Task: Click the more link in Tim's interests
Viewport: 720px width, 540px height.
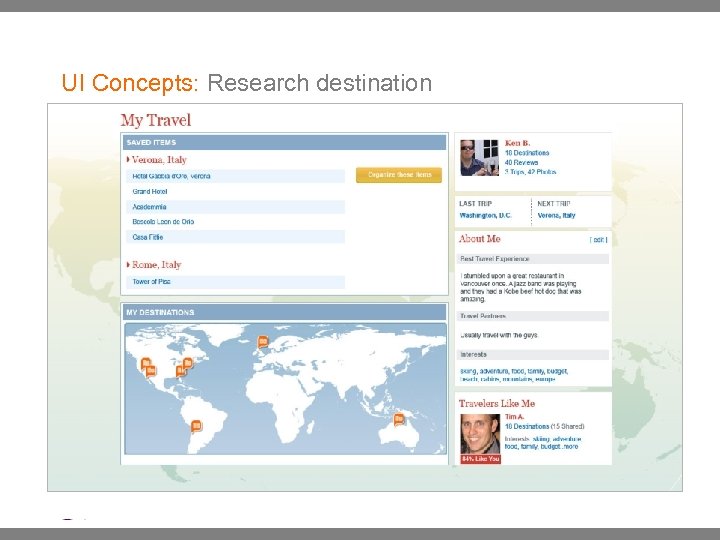Action: click(571, 446)
